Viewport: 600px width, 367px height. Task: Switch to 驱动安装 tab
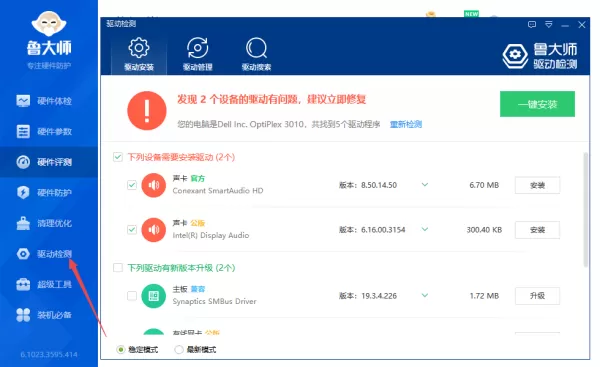139,54
